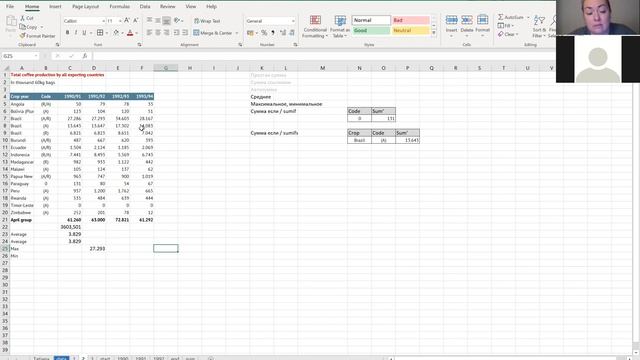
Task: Switch to the Page Layout tab
Action: pos(85,7)
